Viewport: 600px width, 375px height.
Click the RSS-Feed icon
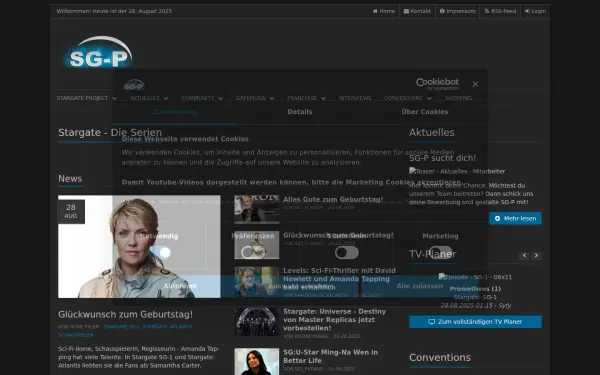487,11
